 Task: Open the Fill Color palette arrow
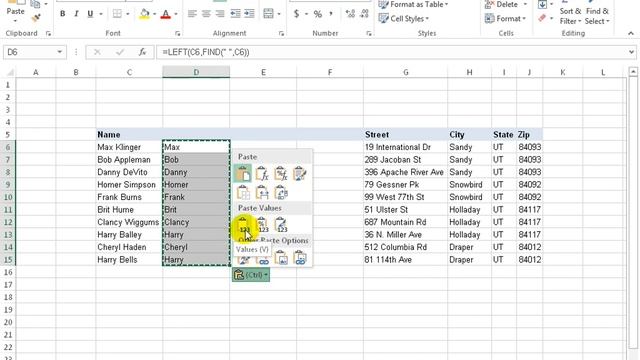tap(155, 14)
